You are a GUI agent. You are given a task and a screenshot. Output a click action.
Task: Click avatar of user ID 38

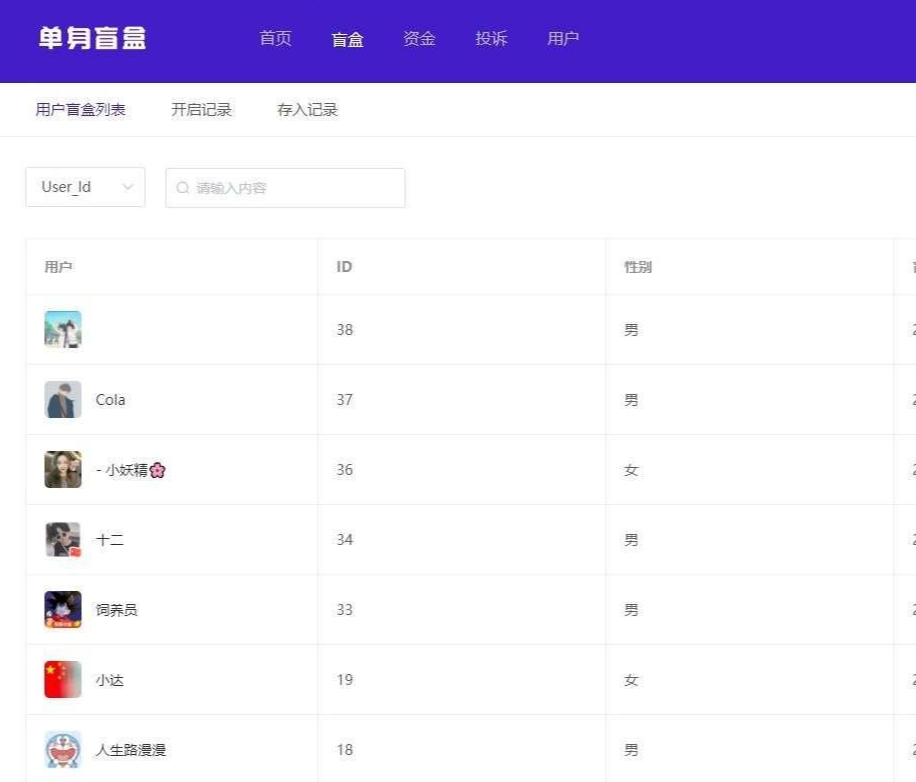63,329
